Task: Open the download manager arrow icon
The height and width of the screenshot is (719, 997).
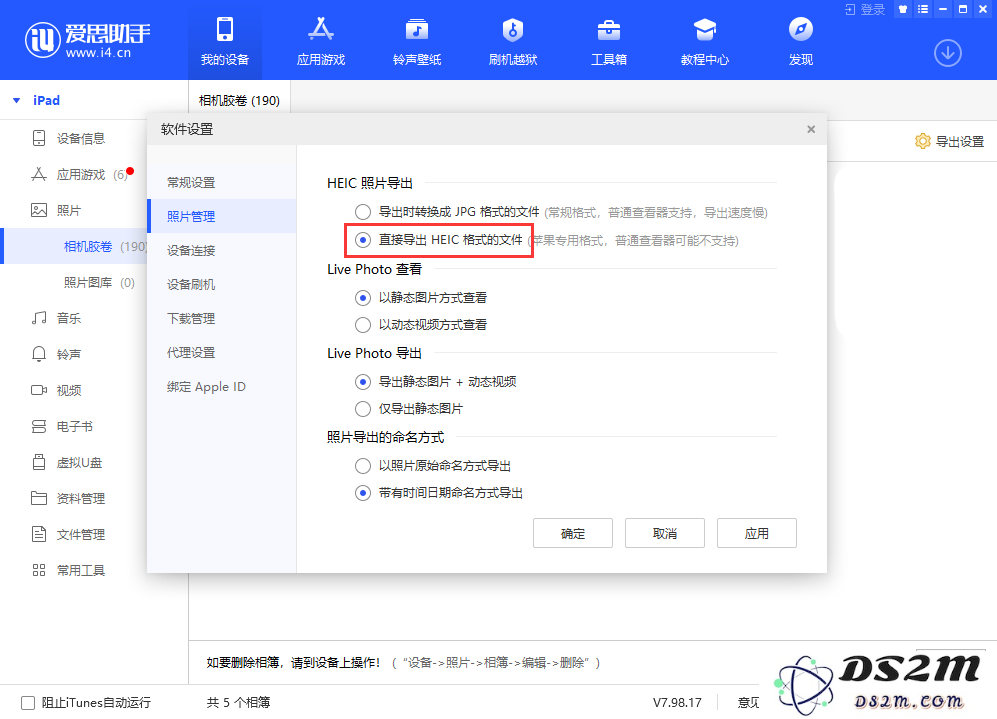Action: click(x=947, y=53)
